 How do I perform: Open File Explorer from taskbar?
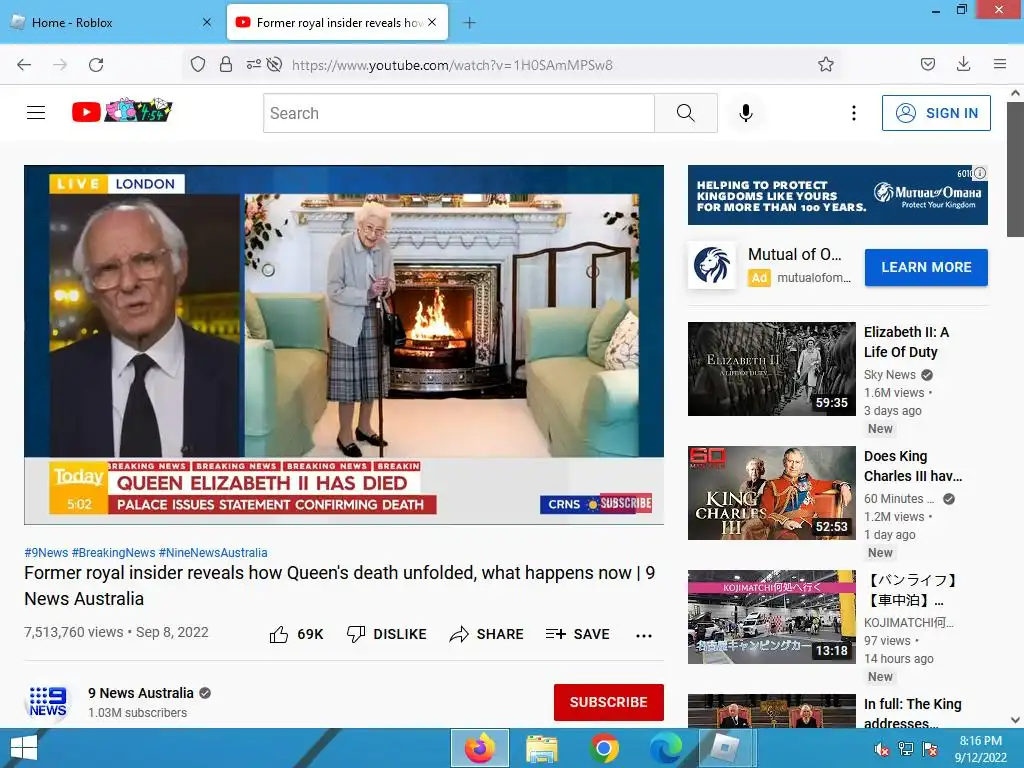pos(541,748)
